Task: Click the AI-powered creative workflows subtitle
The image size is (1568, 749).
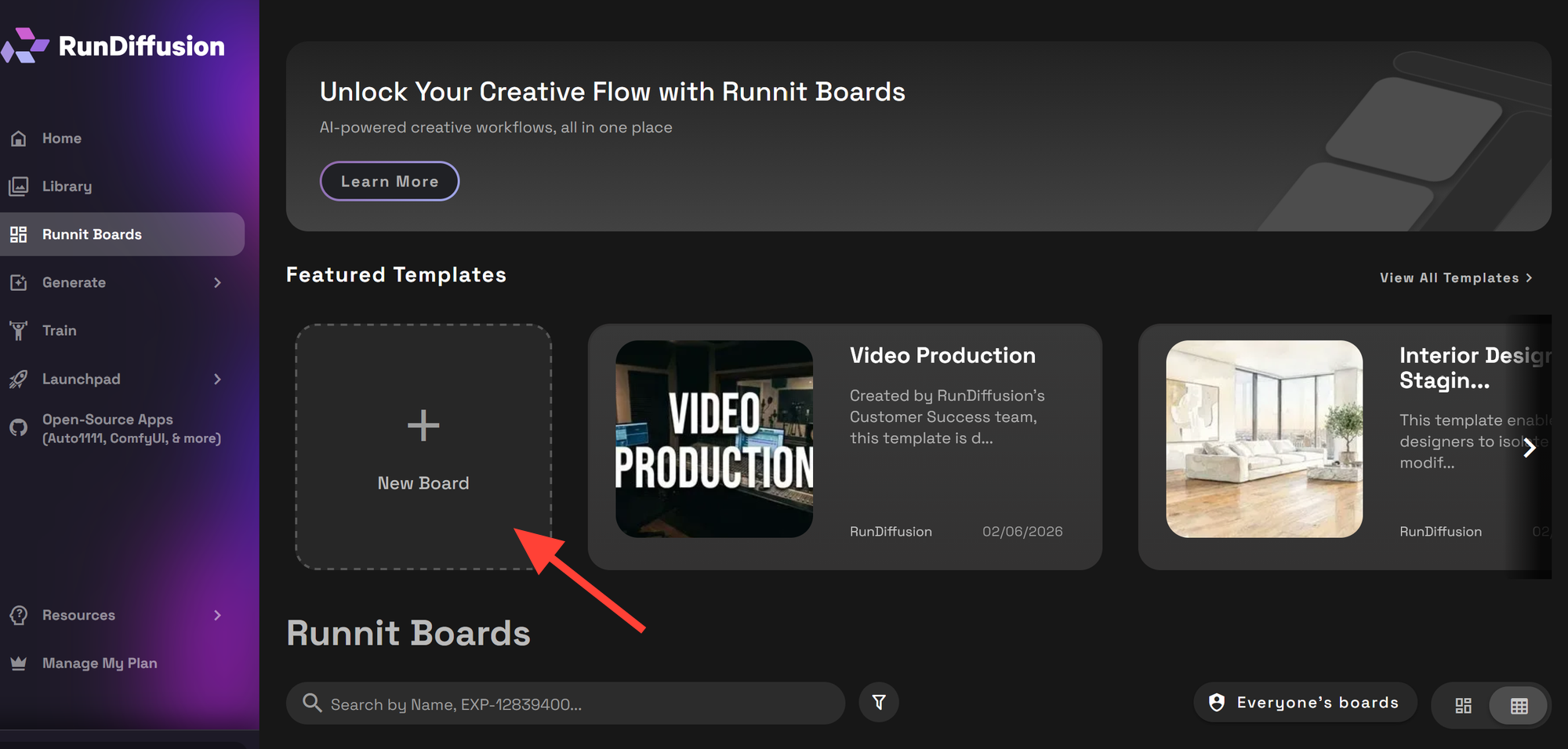Action: [x=495, y=127]
